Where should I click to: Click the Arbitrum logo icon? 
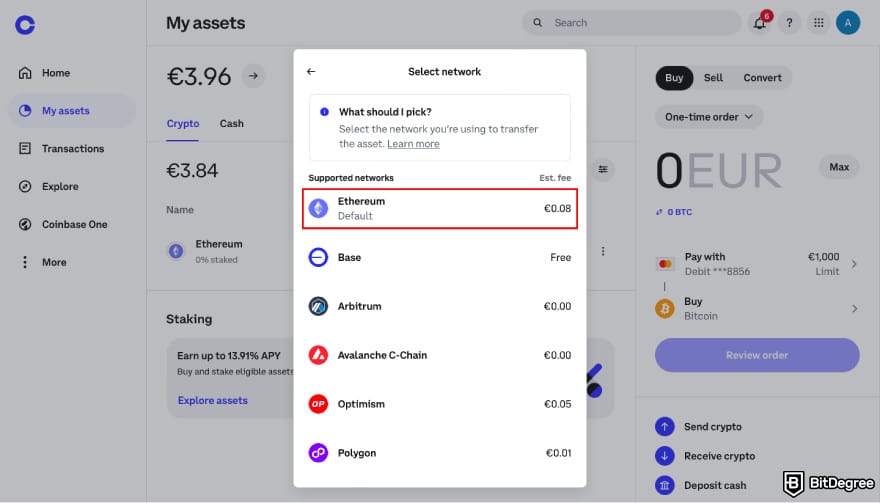coord(318,306)
